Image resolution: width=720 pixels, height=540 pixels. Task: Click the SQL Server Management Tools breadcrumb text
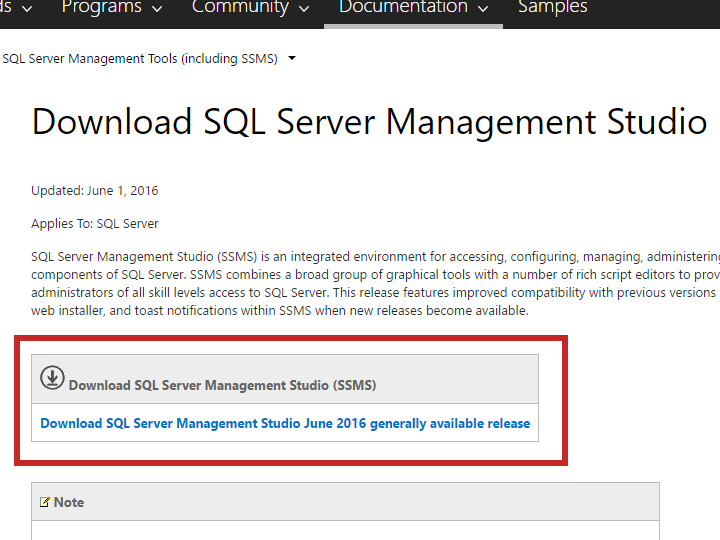(x=140, y=59)
